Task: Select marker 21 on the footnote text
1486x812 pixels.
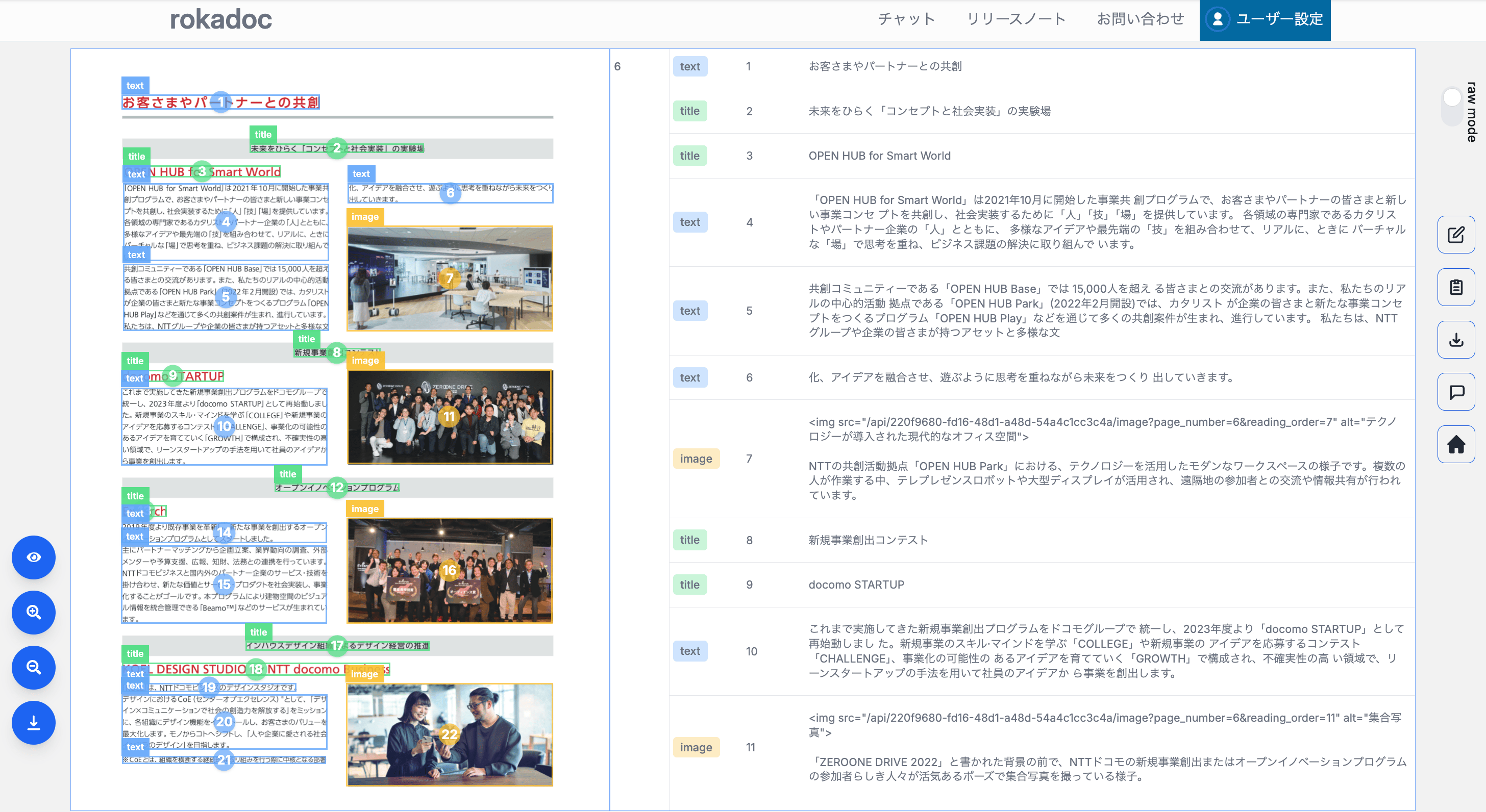Action: [224, 760]
